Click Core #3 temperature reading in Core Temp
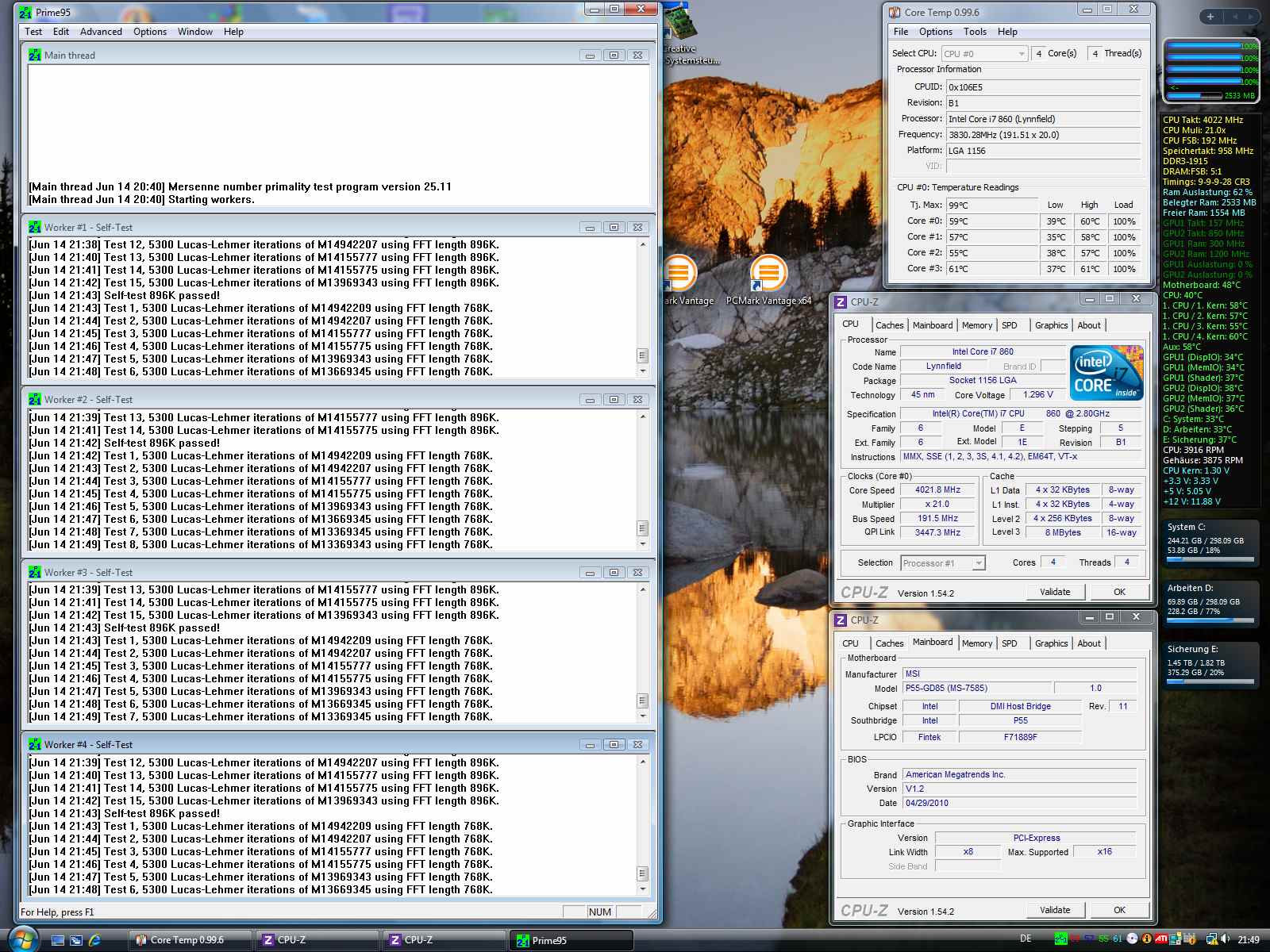Screen dimensions: 1270x952 click(x=992, y=269)
